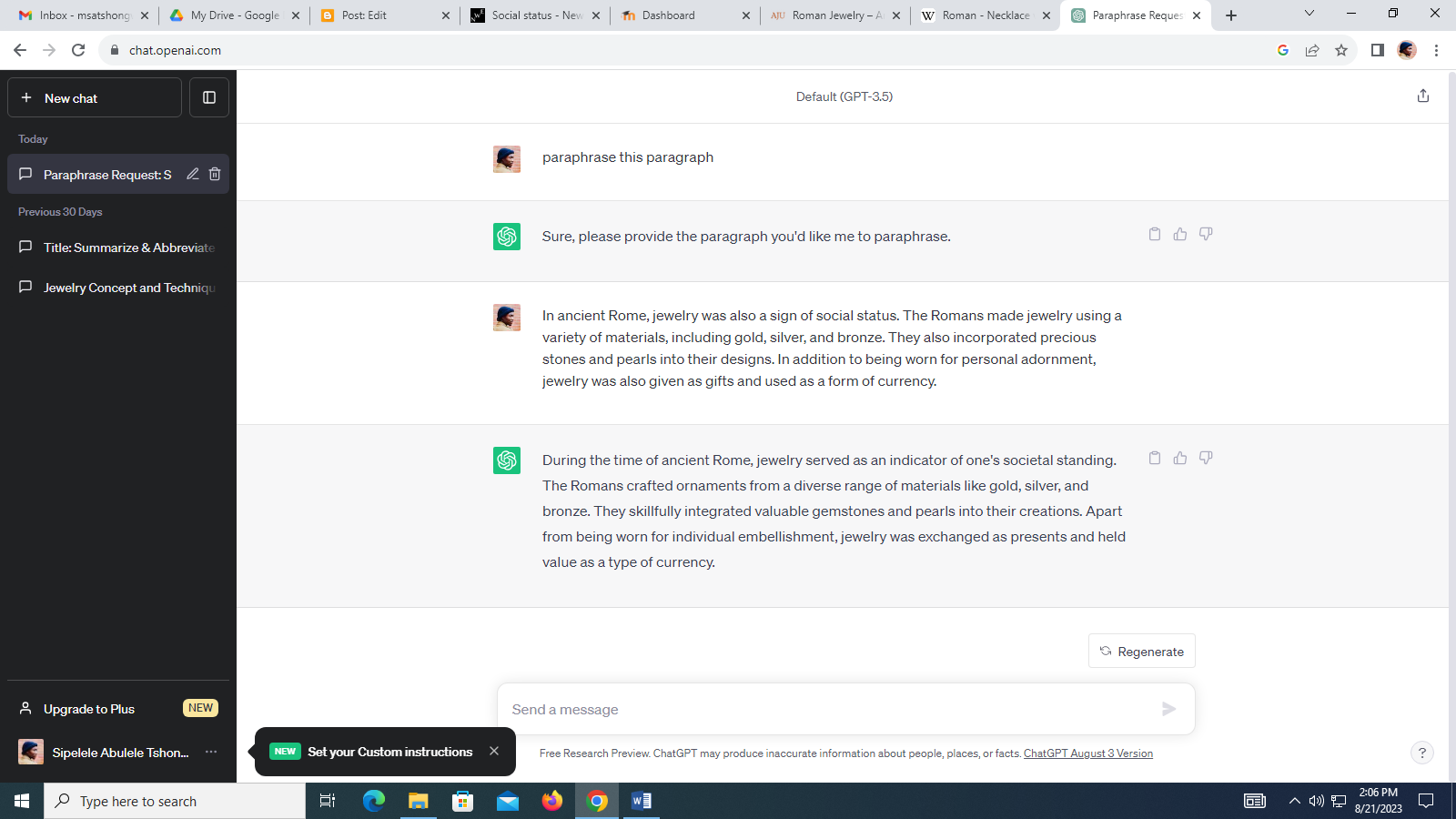Viewport: 1456px width, 819px height.
Task: Expand the tab search chevron in Chrome
Action: point(1309,14)
